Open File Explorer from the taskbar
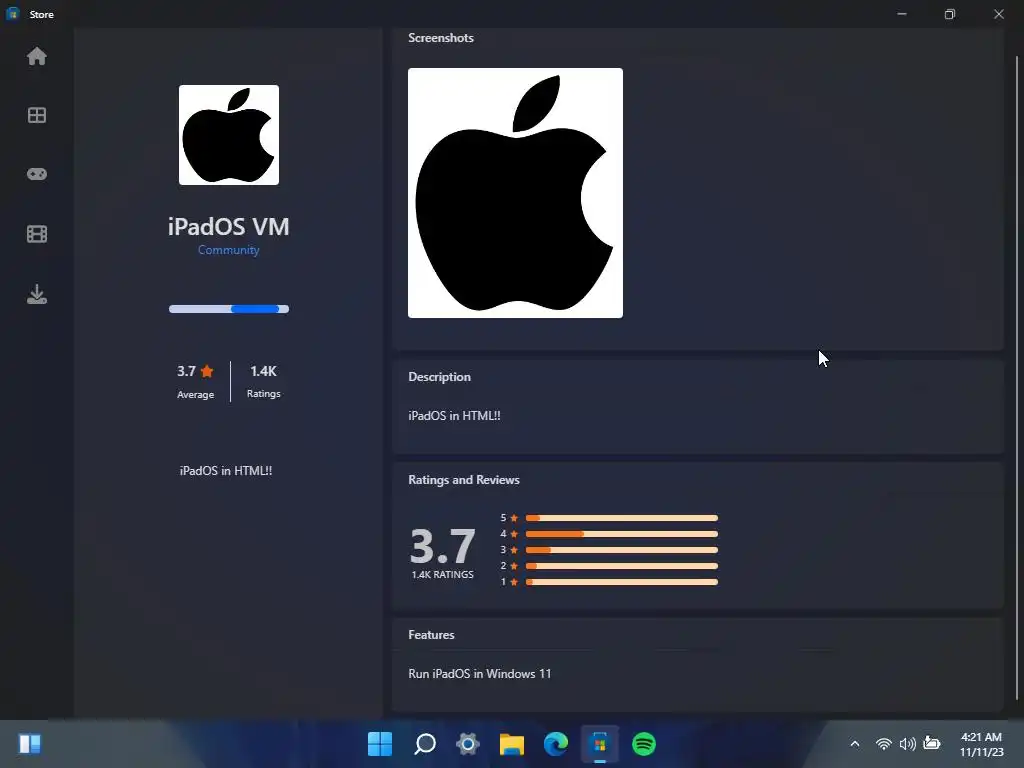Viewport: 1024px width, 768px height. pyautogui.click(x=512, y=744)
